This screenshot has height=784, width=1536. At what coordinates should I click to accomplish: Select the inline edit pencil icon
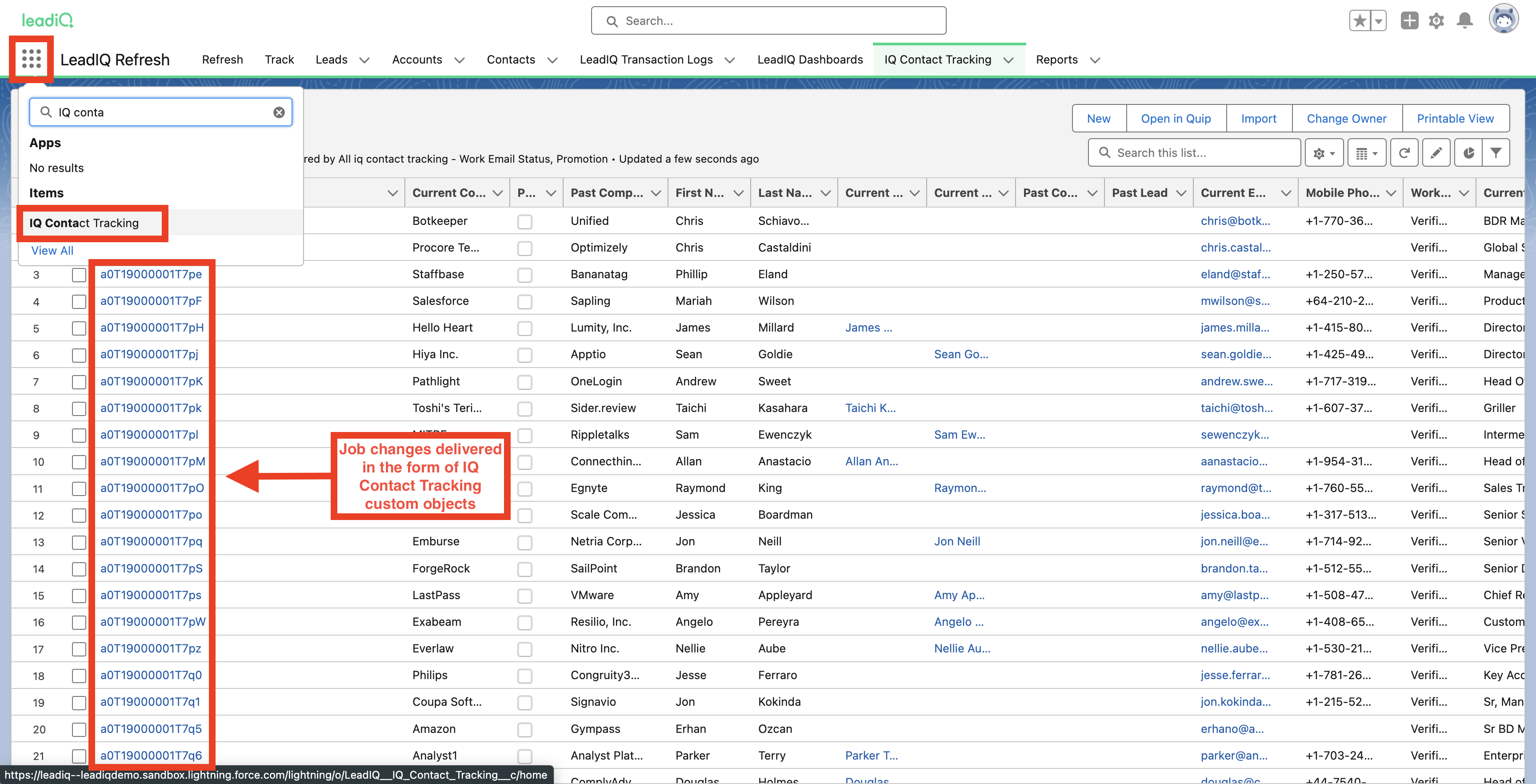coord(1436,152)
